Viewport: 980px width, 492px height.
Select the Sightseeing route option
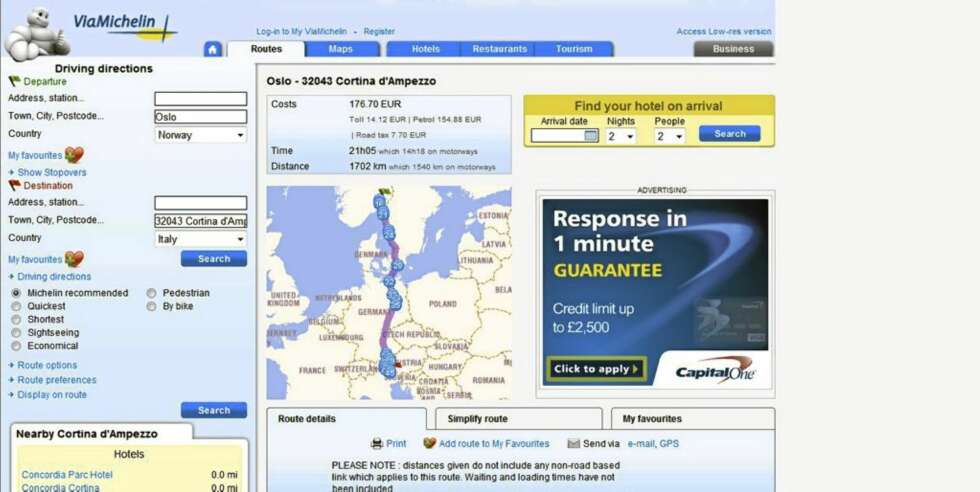[16, 333]
